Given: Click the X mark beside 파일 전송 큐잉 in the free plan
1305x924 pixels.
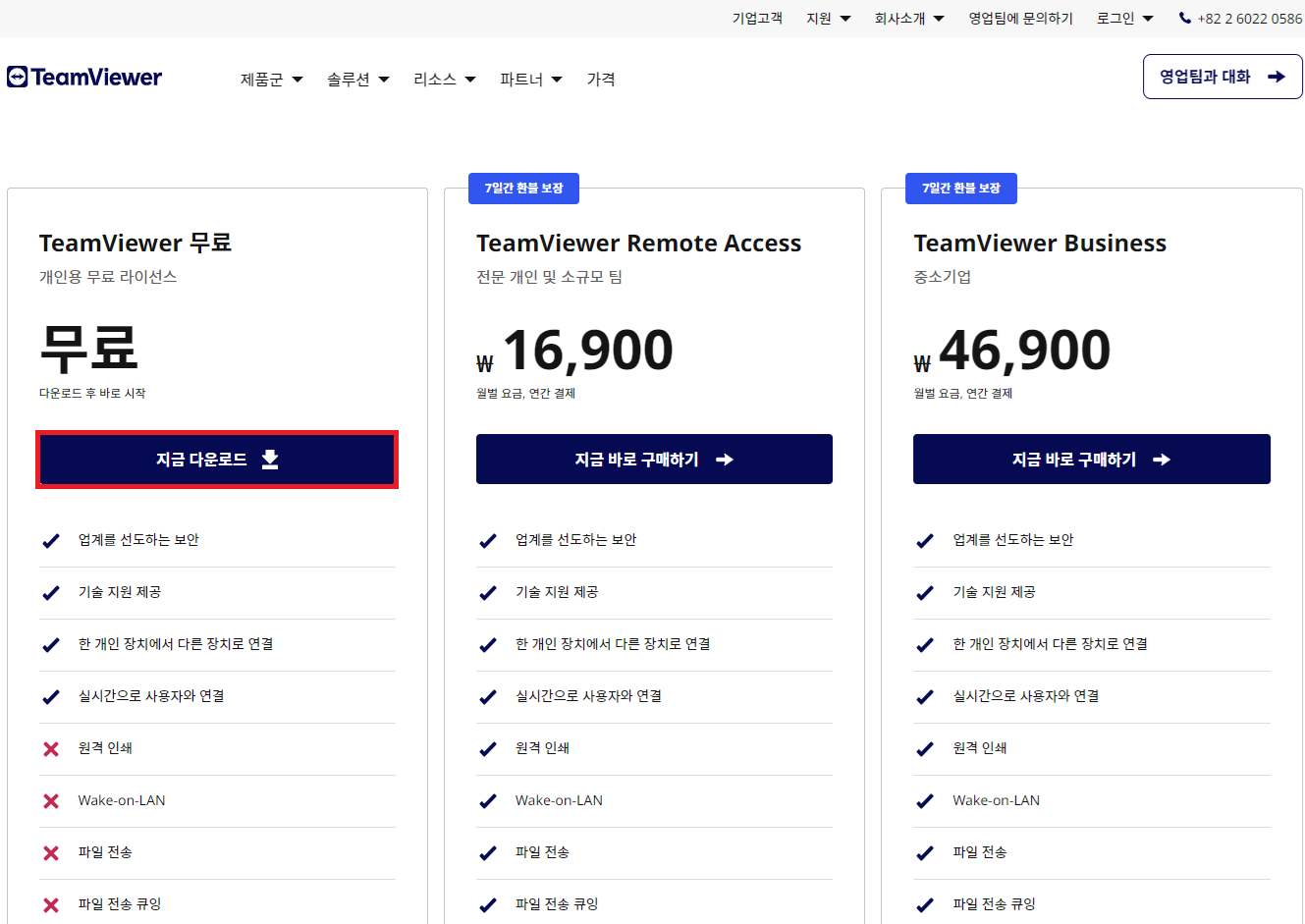Looking at the screenshot, I should point(51,905).
